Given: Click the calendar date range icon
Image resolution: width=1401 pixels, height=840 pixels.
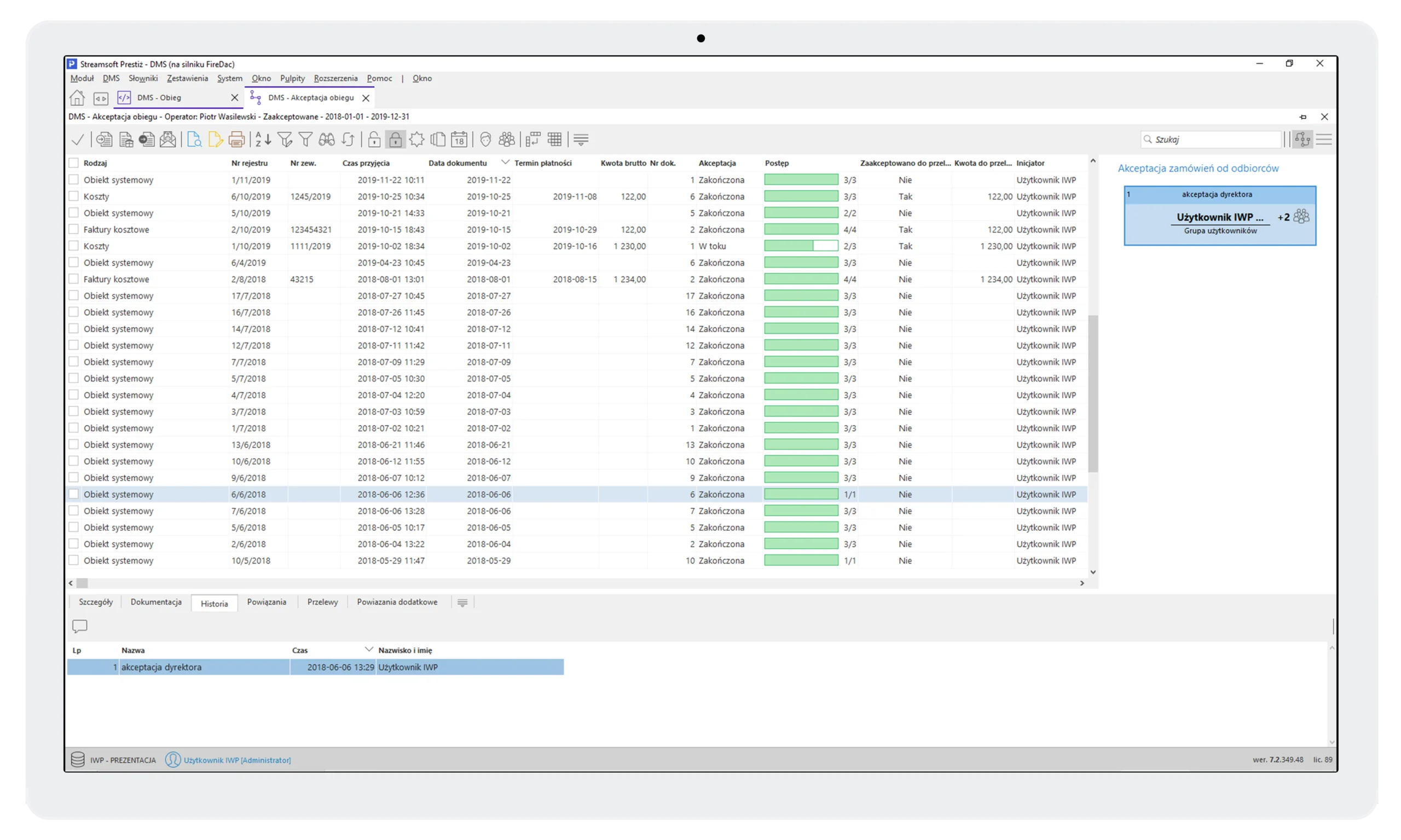Looking at the screenshot, I should pos(459,139).
